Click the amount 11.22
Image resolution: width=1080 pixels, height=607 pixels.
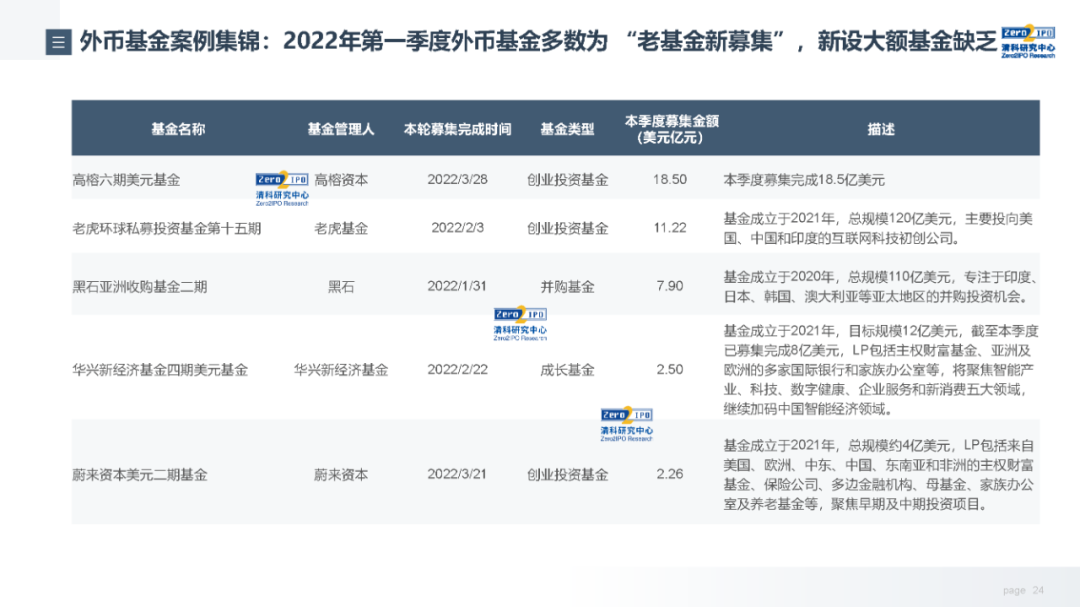click(x=670, y=227)
